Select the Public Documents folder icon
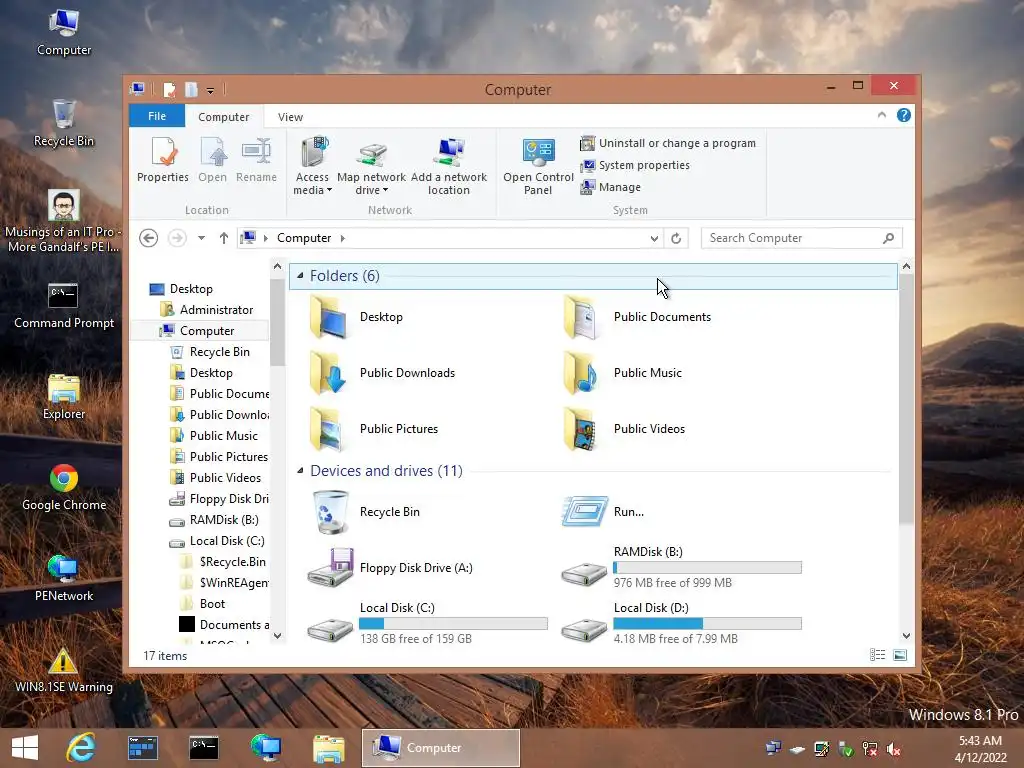 pos(581,317)
